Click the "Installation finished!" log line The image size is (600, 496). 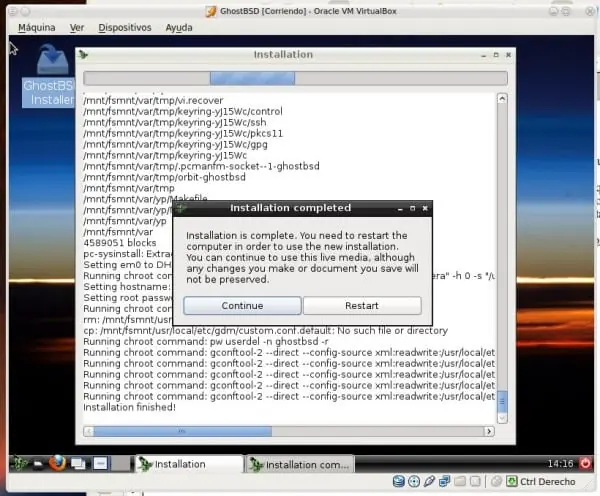pos(130,407)
